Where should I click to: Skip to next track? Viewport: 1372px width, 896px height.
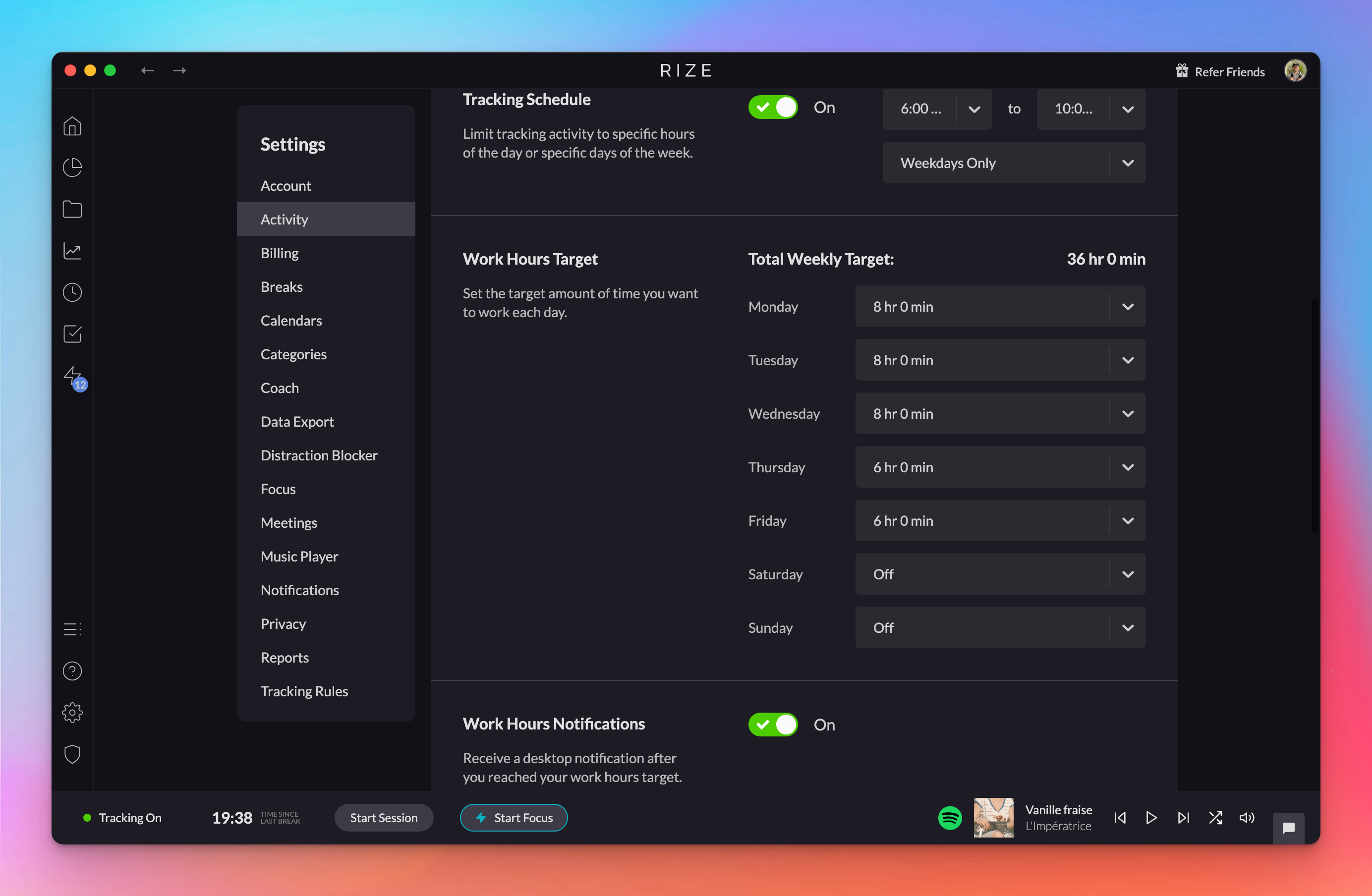coord(1183,818)
